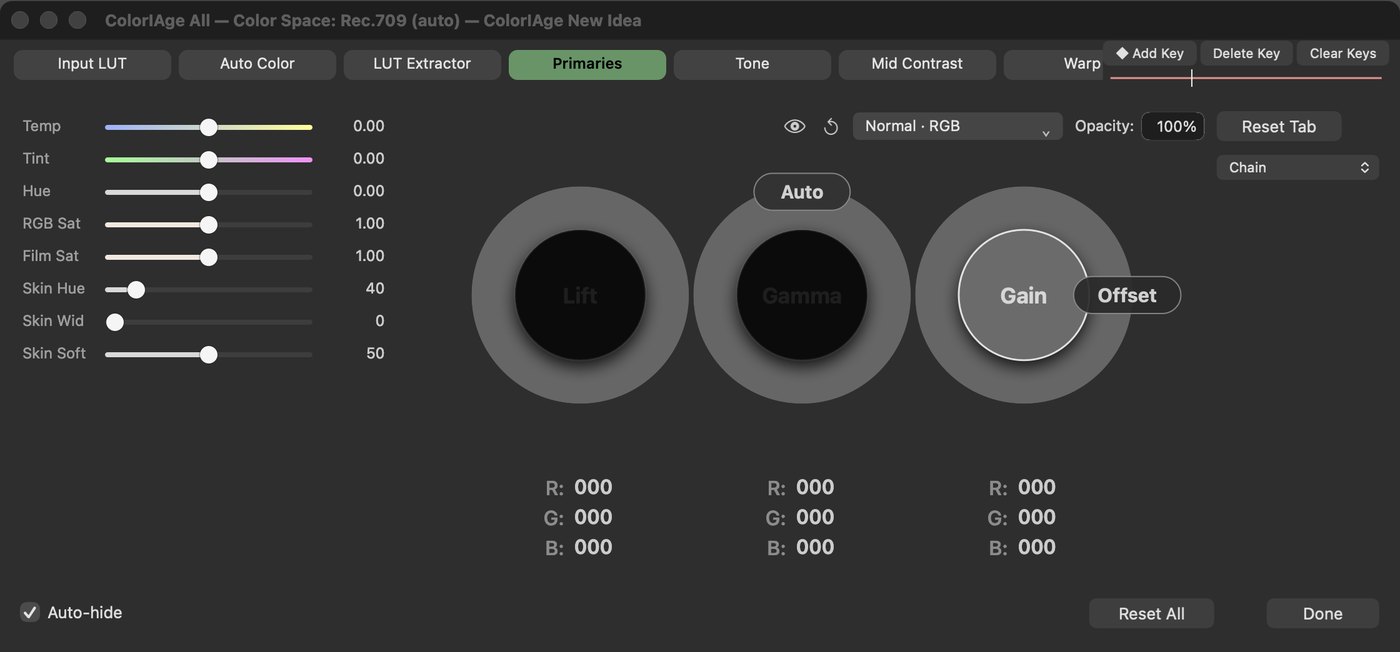
Task: Click the Gamma color wheel center
Action: 802,295
